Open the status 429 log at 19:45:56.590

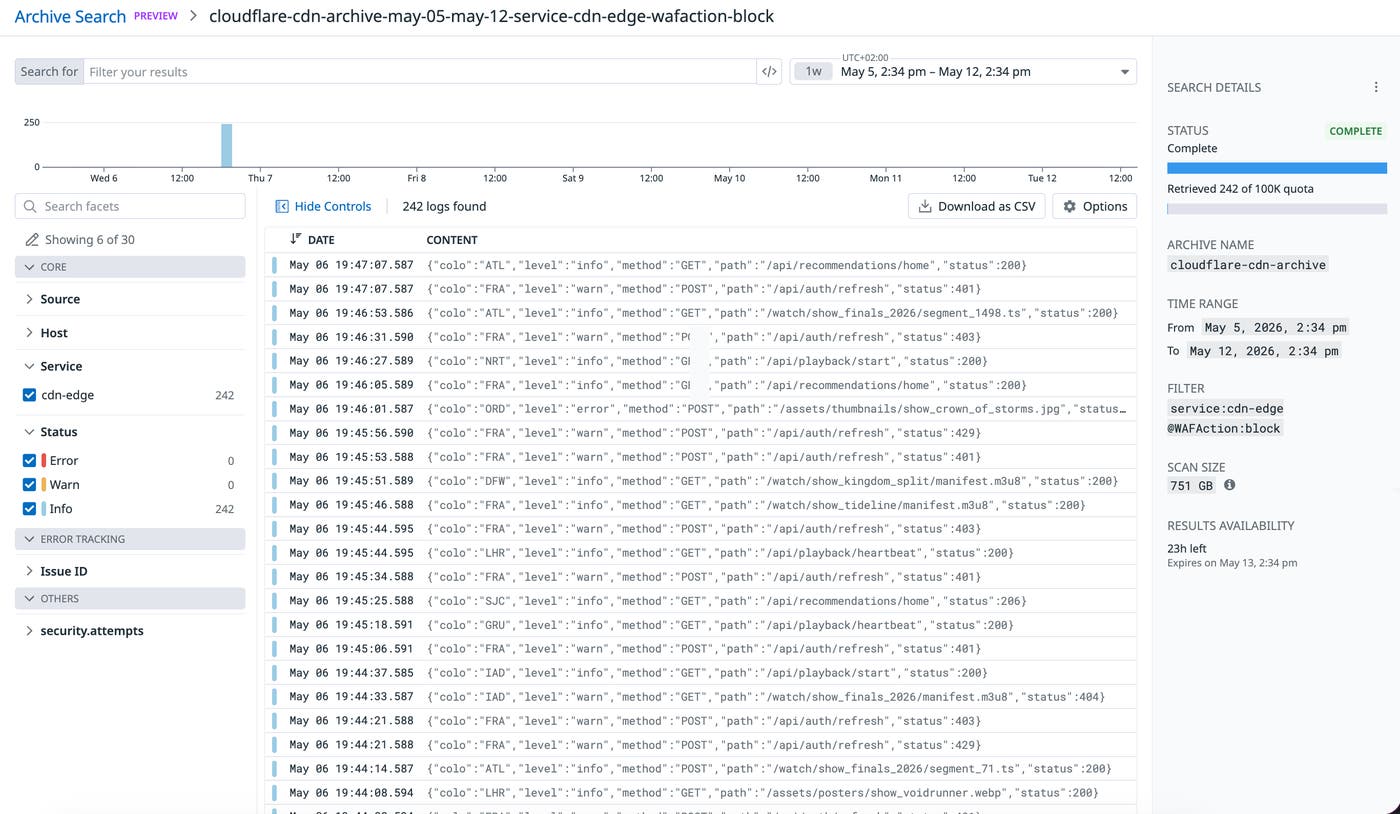(700, 433)
